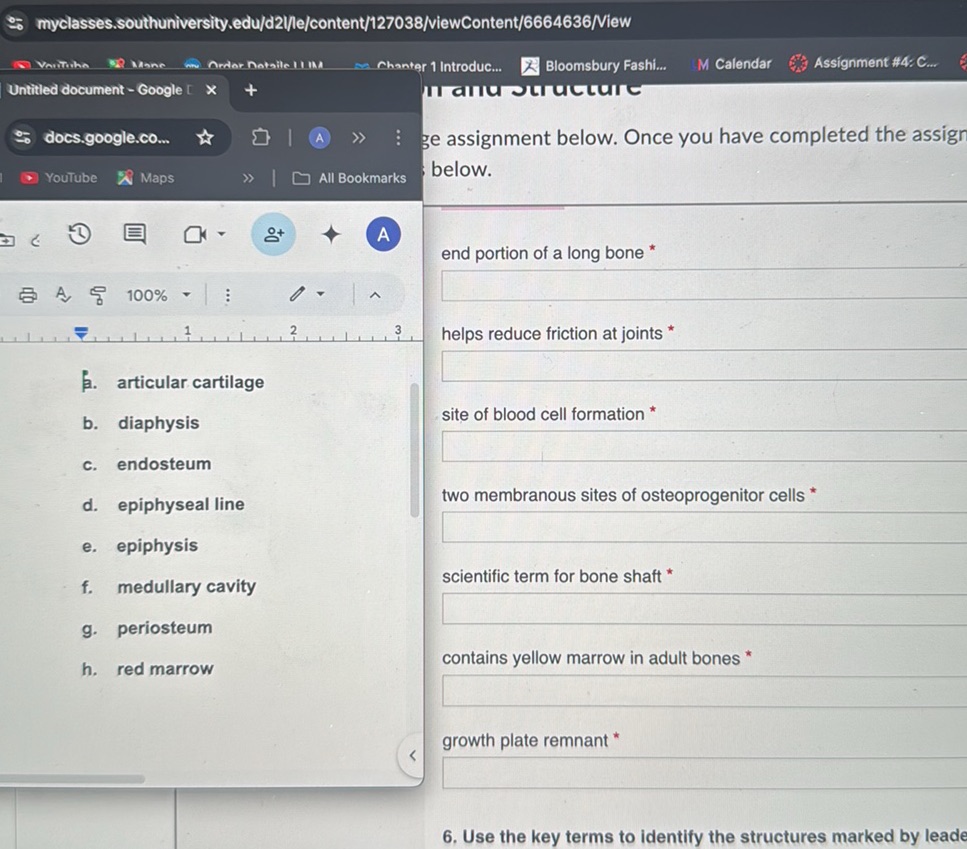Click the Share people icon
967x849 pixels.
(273, 234)
